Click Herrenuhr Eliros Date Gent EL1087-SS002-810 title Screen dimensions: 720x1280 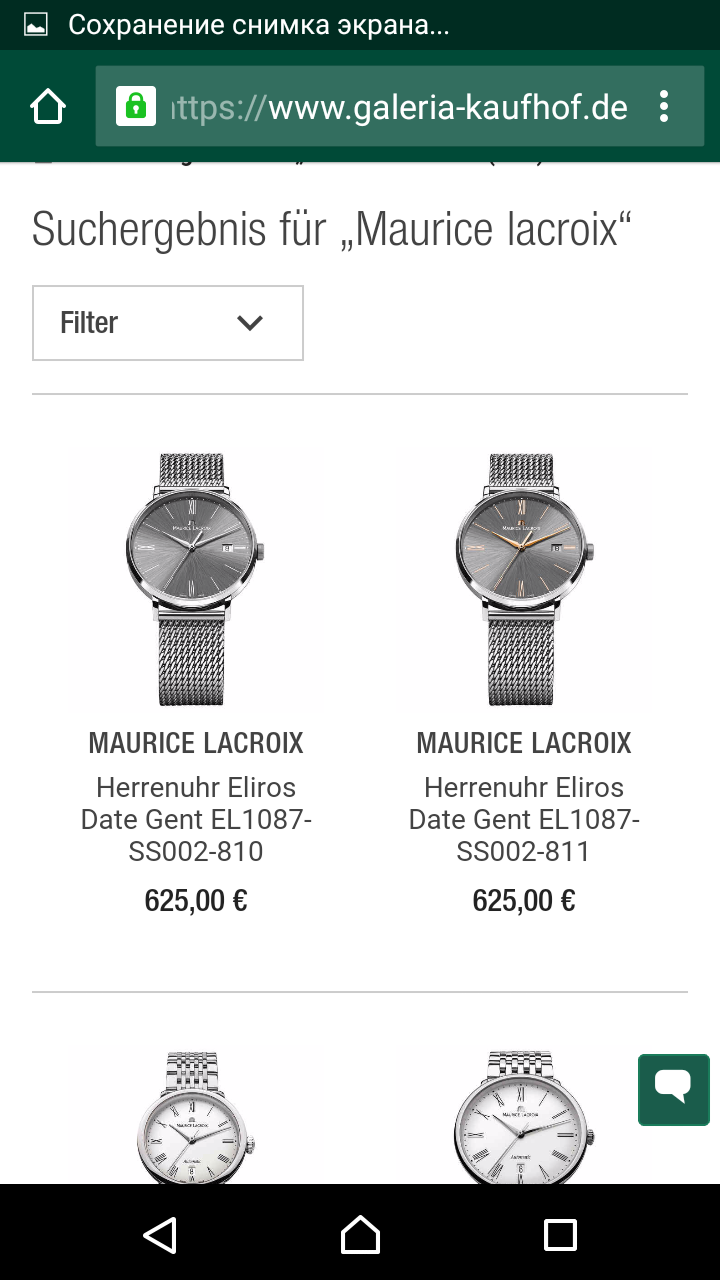(x=196, y=819)
